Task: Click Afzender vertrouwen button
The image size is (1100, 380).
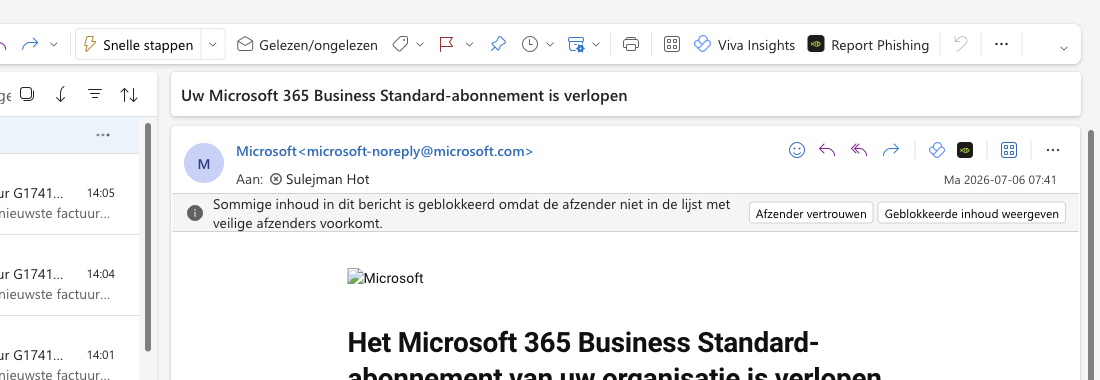Action: [811, 214]
